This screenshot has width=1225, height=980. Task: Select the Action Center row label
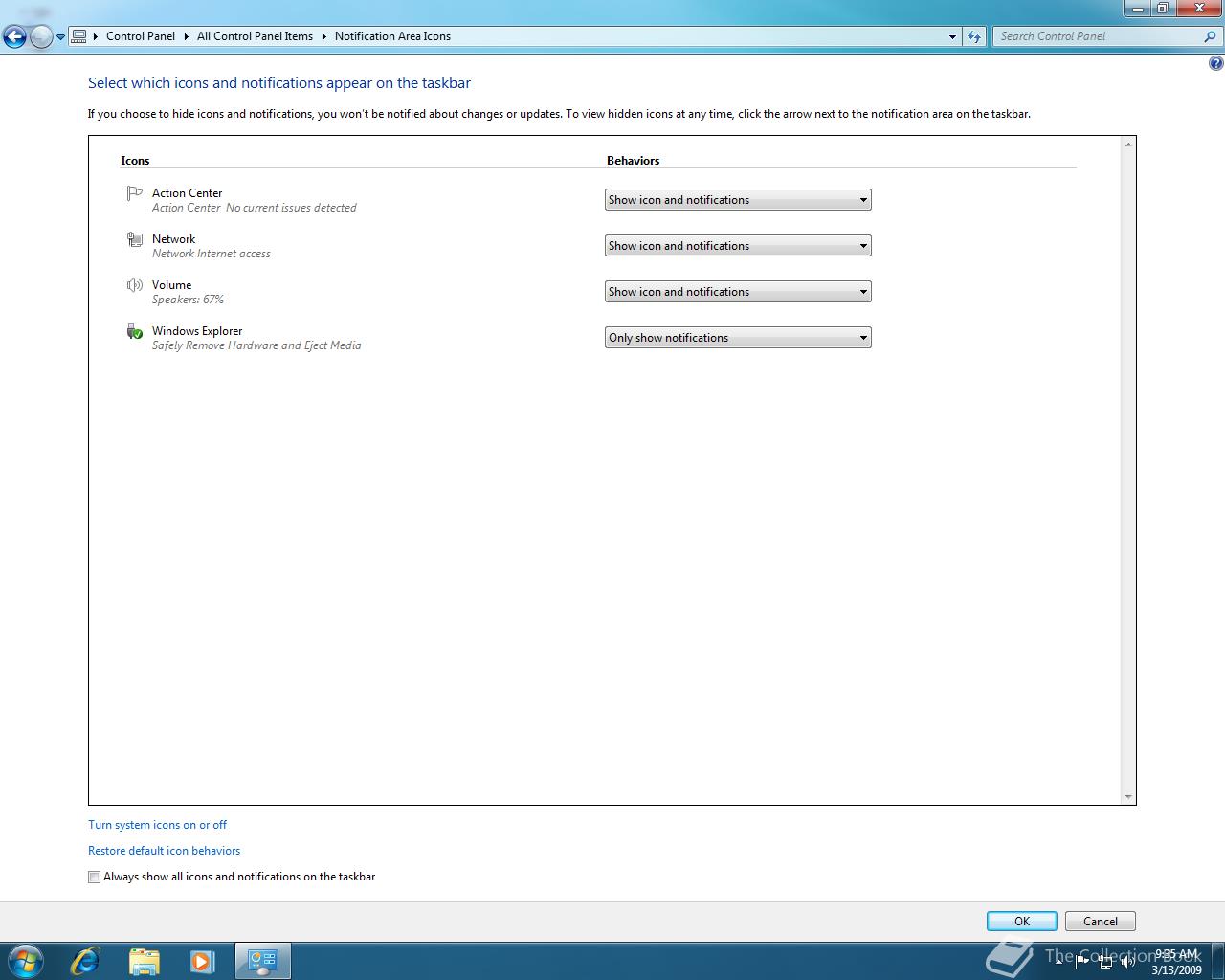click(x=187, y=193)
